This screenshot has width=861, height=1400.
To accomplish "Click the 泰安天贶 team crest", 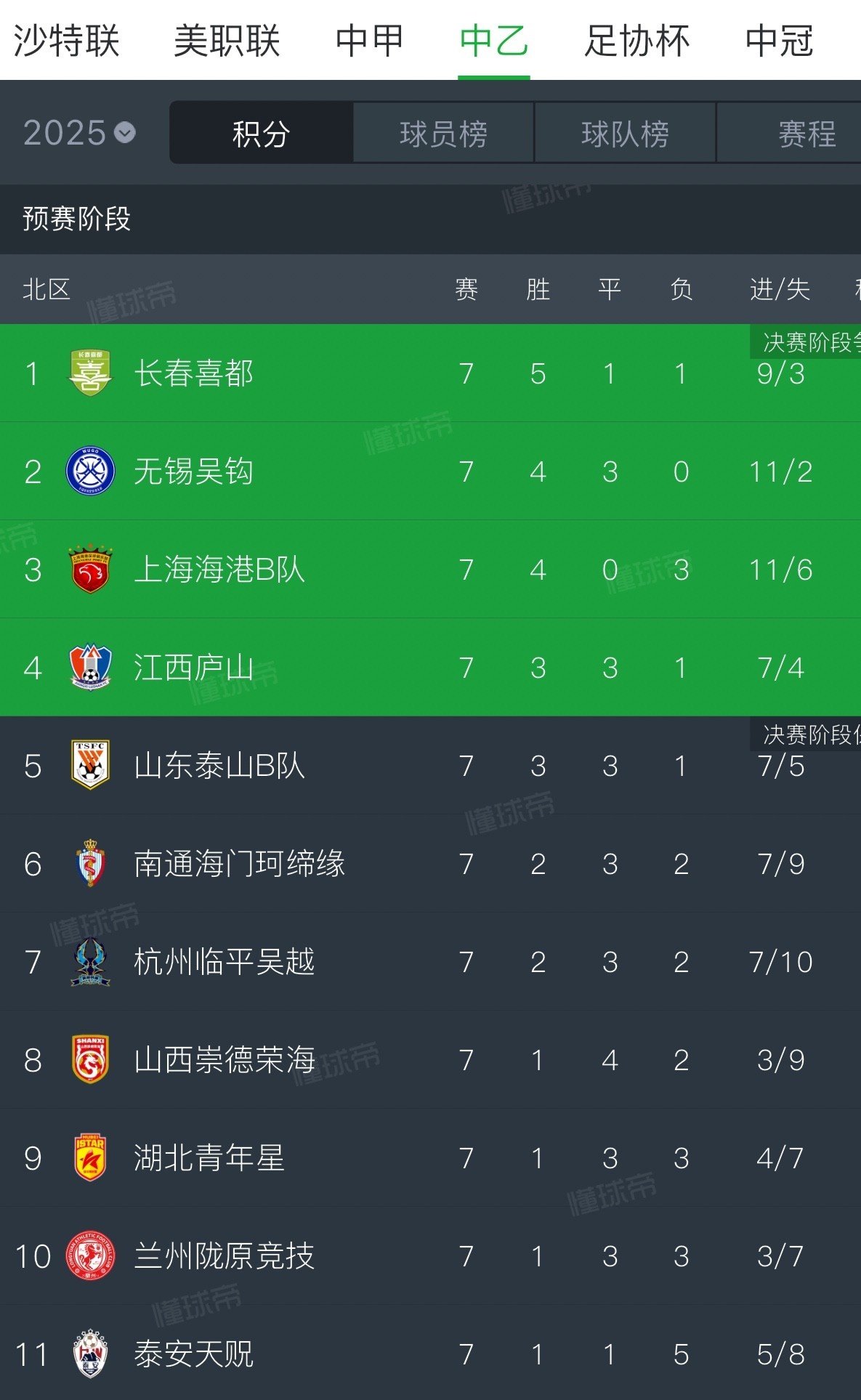I will tap(89, 1354).
